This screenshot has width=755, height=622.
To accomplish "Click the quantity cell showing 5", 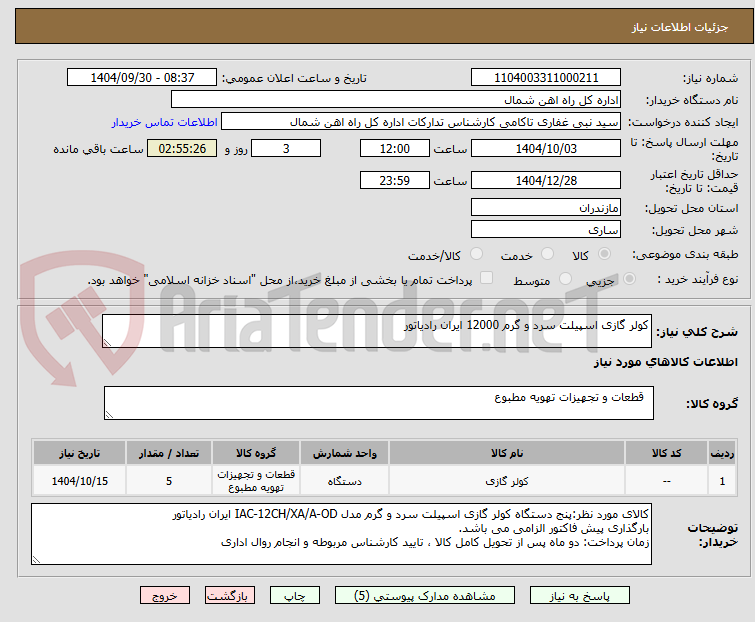I will click(169, 480).
